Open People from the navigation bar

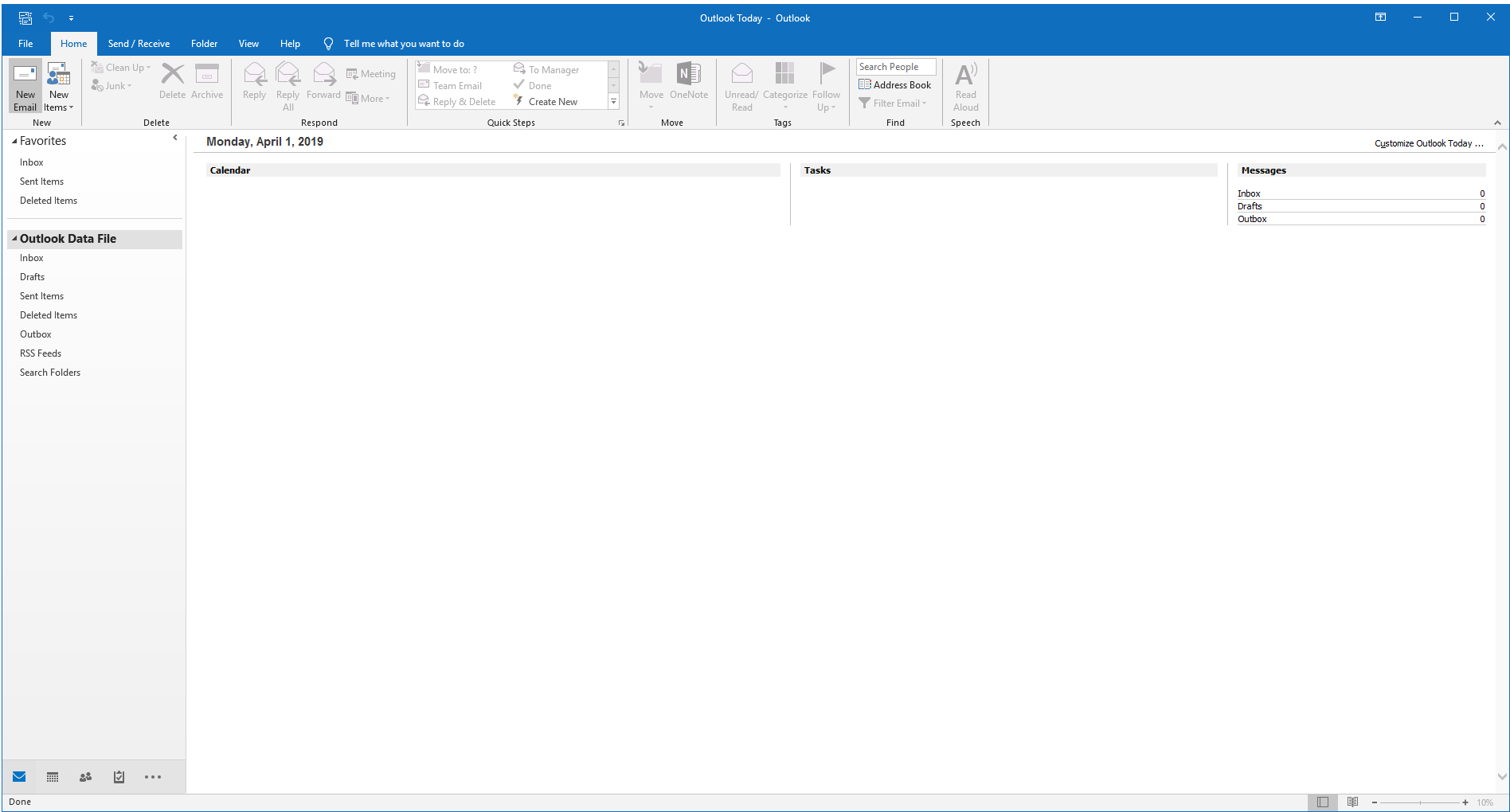coord(85,776)
